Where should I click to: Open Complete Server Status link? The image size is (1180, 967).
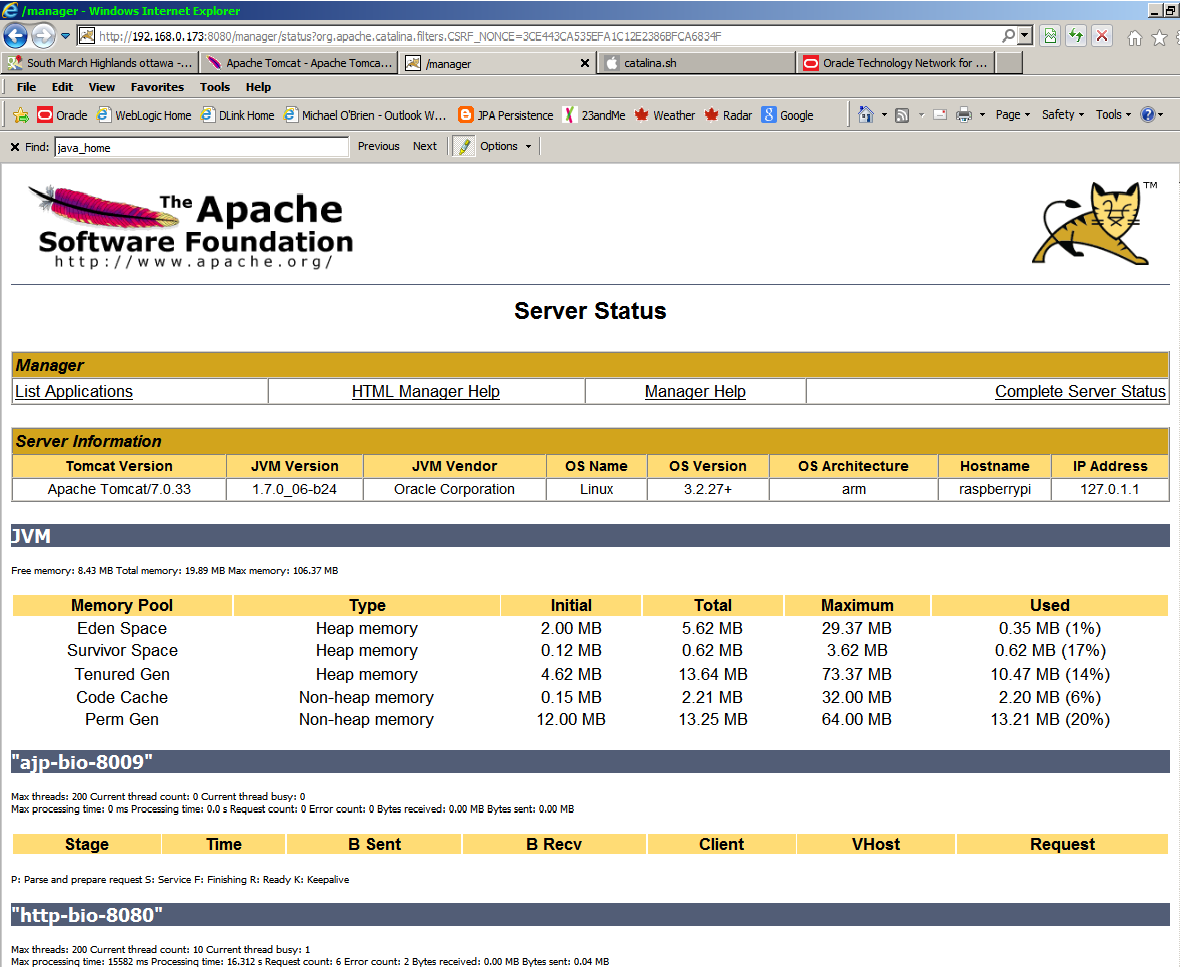[1080, 391]
